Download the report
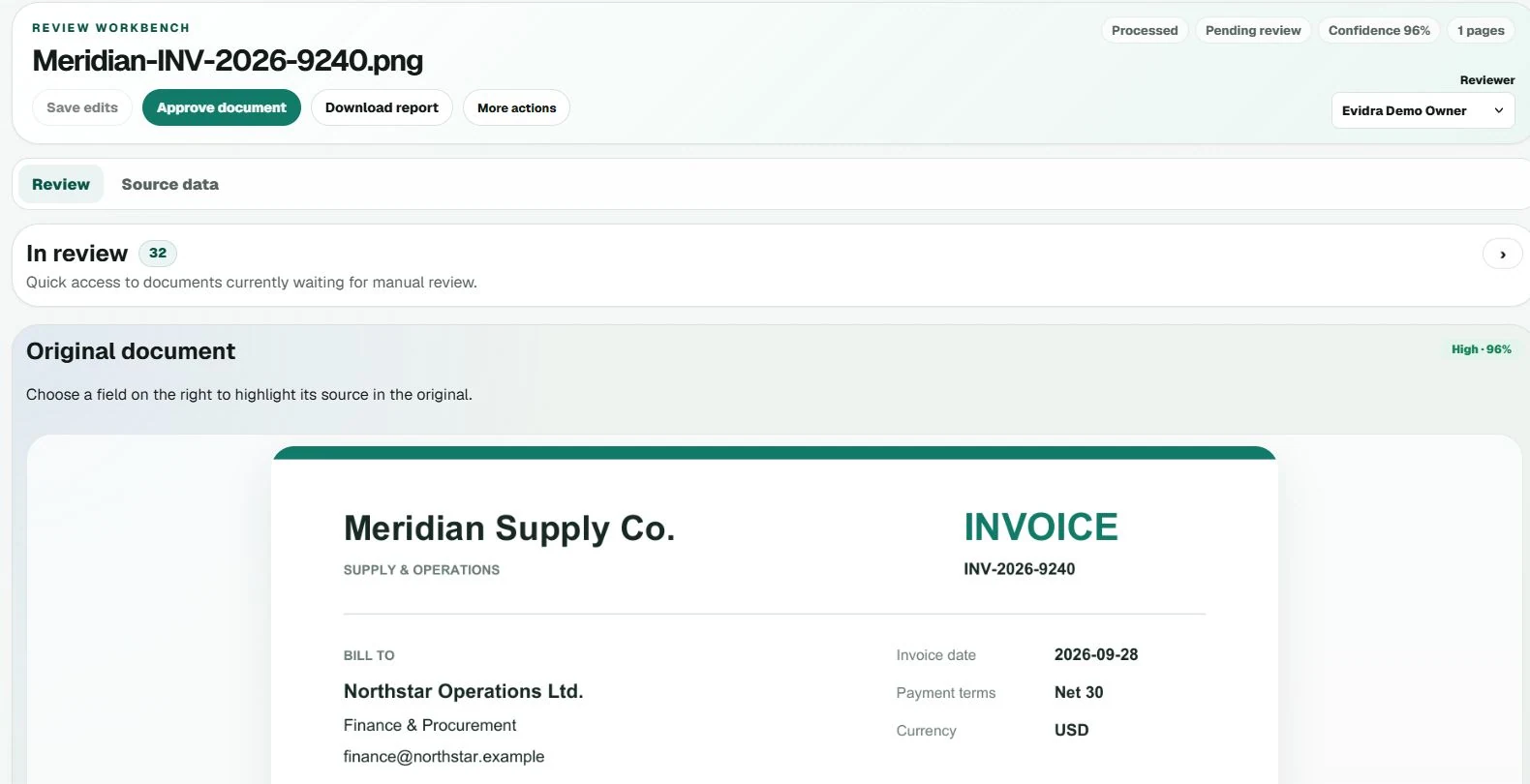This screenshot has width=1530, height=784. [x=382, y=107]
